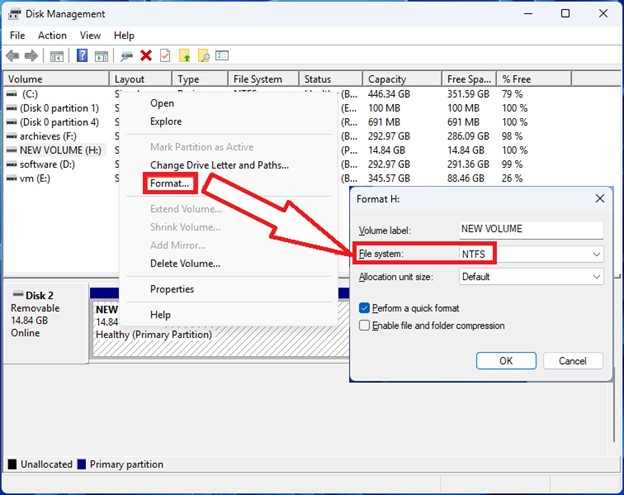Select Delete Volume... in context menu
This screenshot has width=624, height=495.
pyautogui.click(x=185, y=263)
